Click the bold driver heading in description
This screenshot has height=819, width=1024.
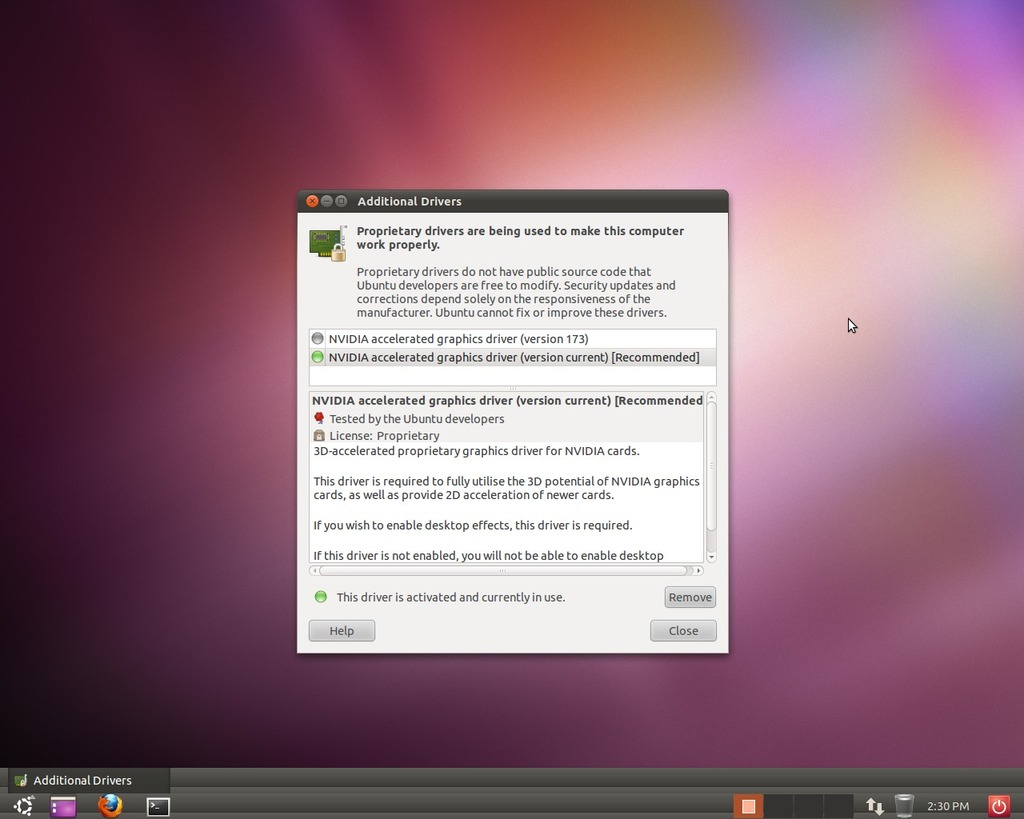[x=507, y=400]
